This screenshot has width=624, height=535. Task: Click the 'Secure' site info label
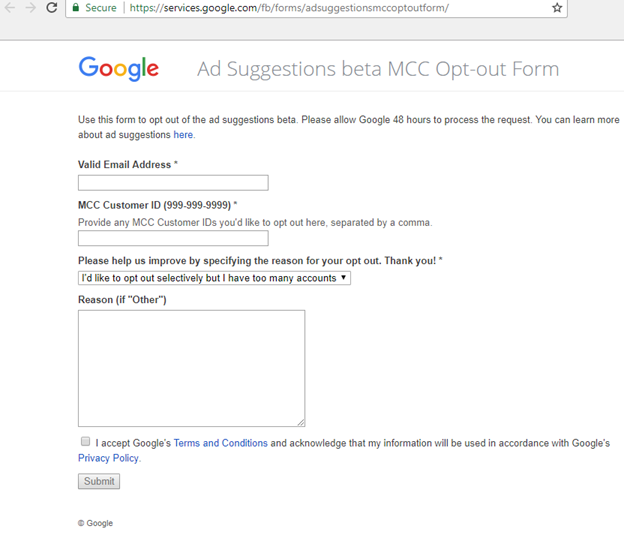(100, 8)
